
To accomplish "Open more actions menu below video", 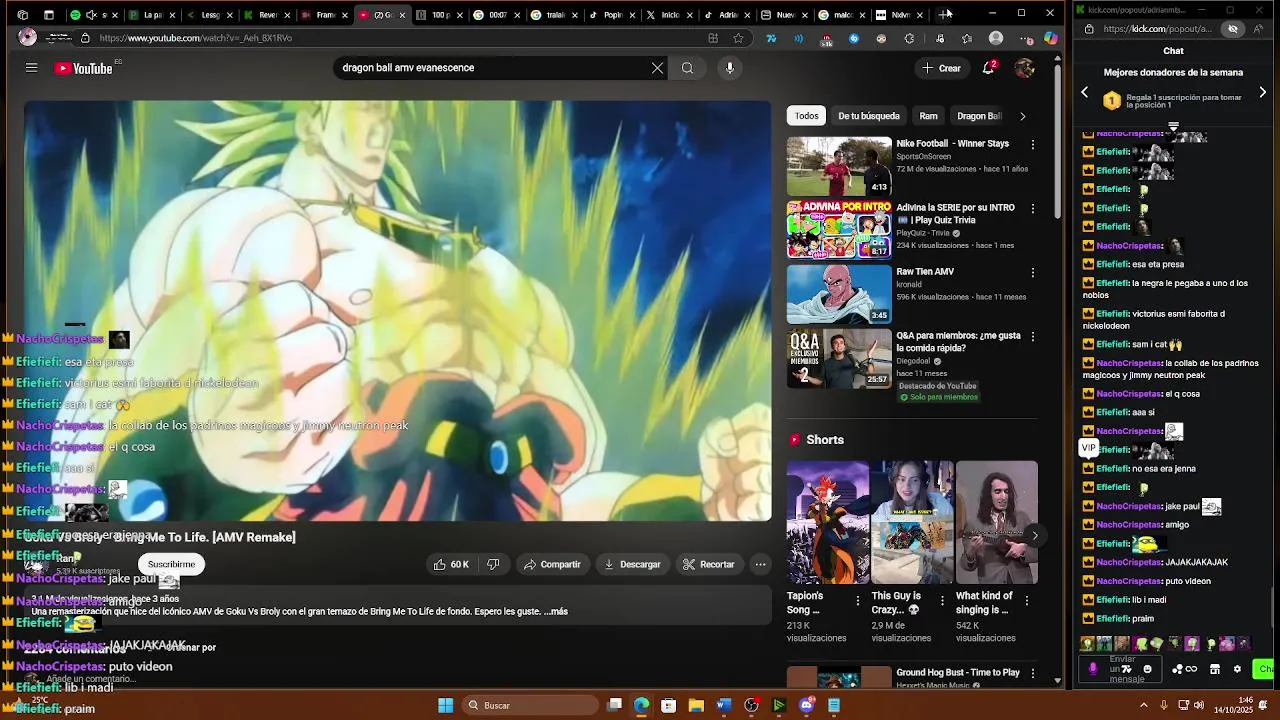I will pyautogui.click(x=760, y=564).
